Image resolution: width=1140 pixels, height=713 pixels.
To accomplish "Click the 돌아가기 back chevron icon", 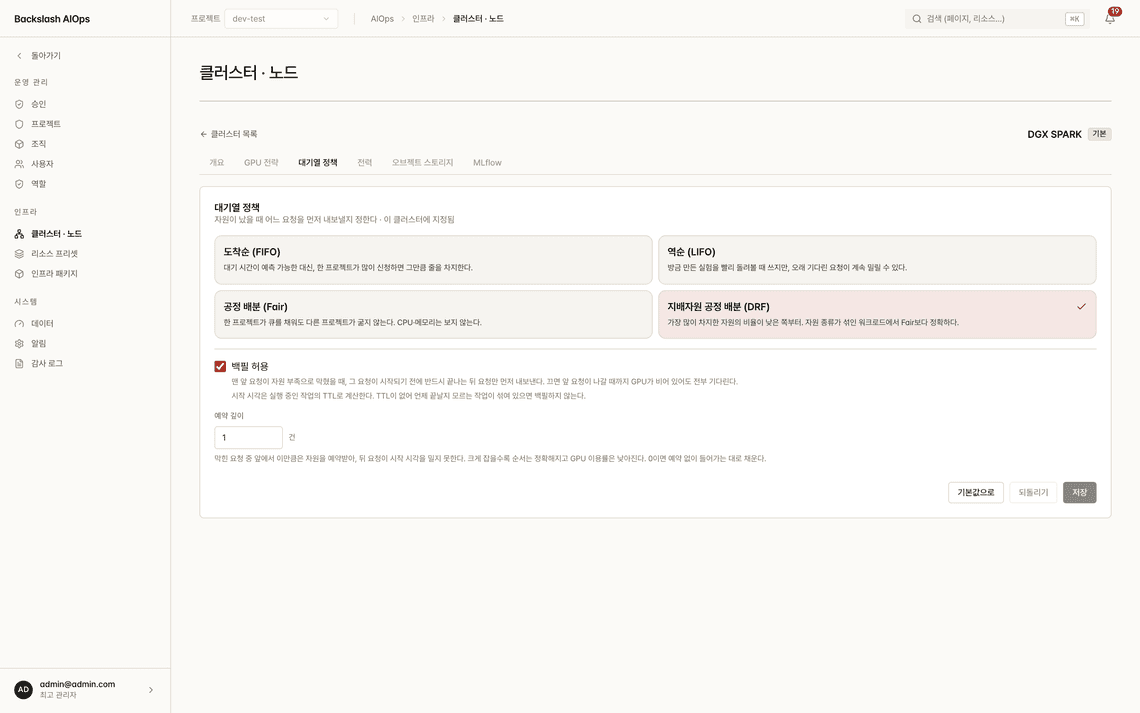I will [20, 56].
